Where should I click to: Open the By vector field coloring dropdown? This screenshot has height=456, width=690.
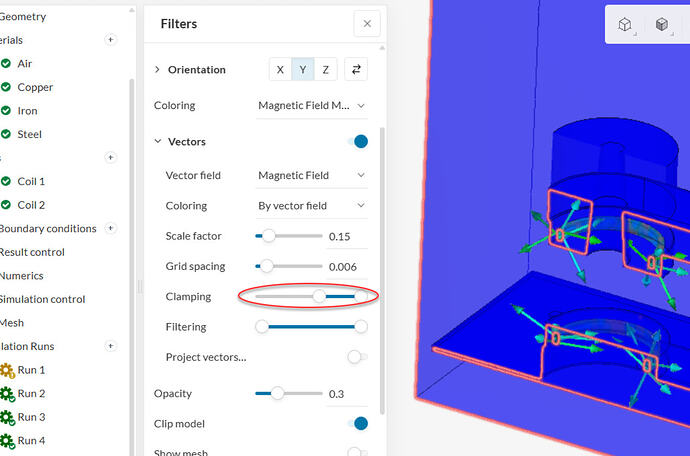tap(312, 206)
